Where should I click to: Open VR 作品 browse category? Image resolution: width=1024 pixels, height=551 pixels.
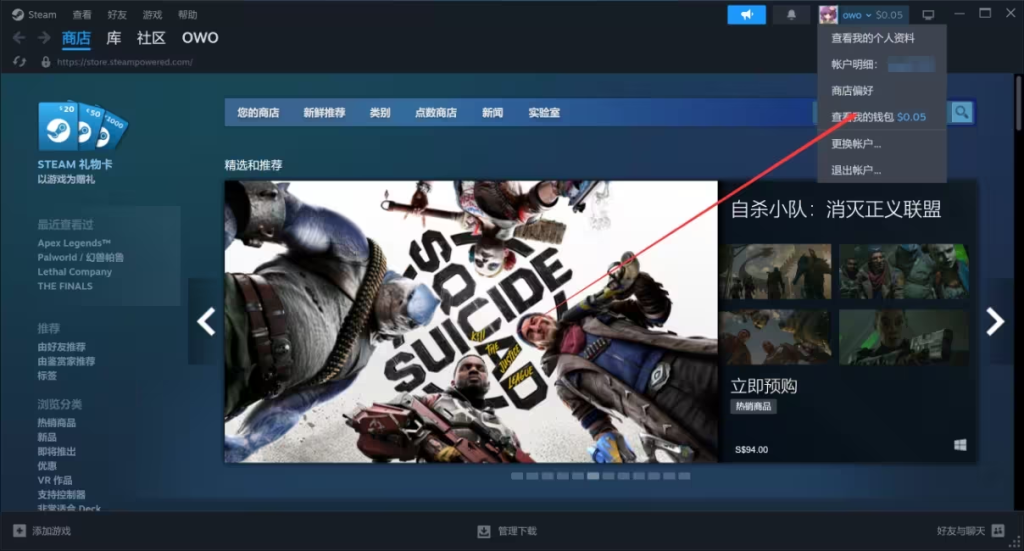(x=55, y=480)
